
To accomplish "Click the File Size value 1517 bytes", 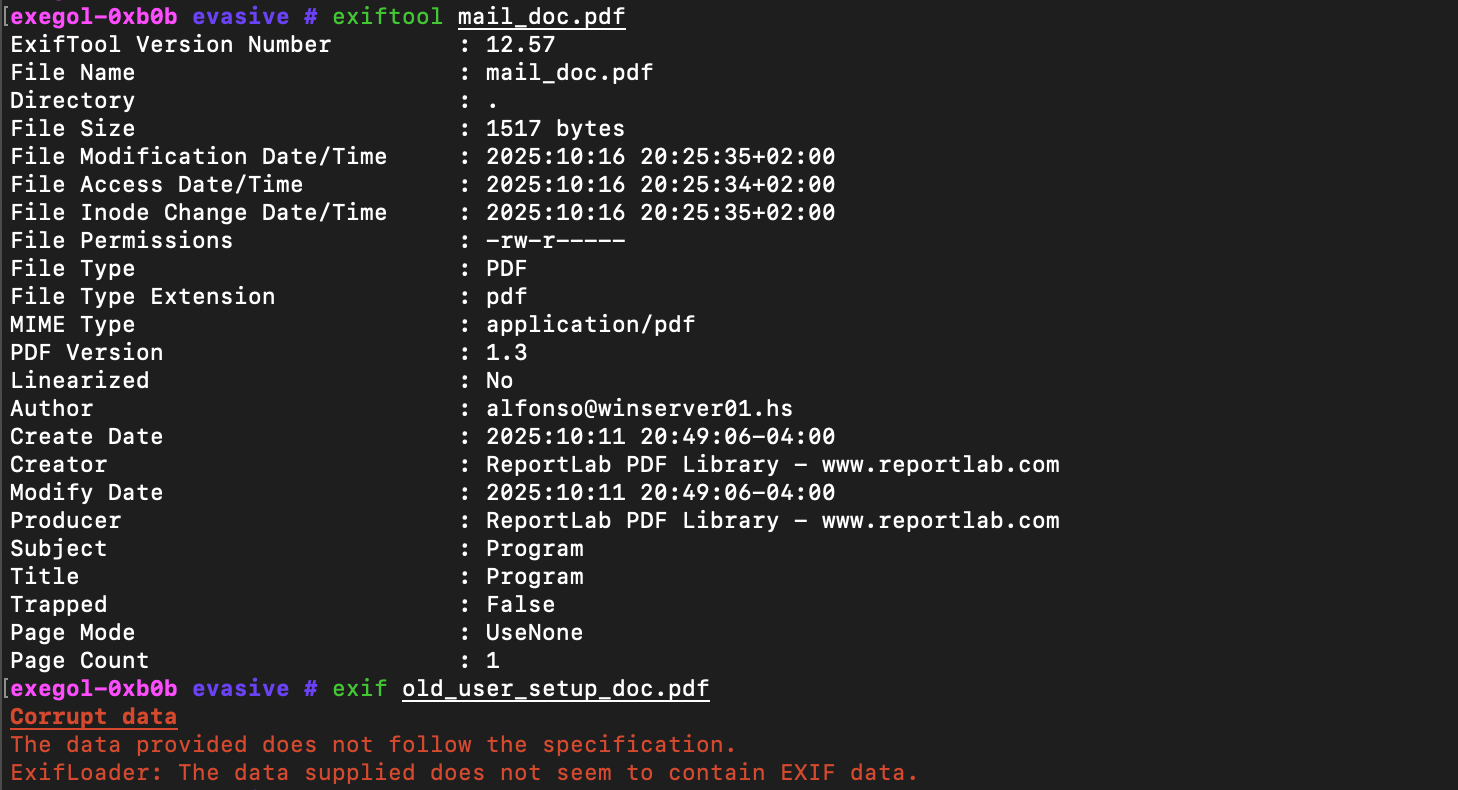I will 555,129.
